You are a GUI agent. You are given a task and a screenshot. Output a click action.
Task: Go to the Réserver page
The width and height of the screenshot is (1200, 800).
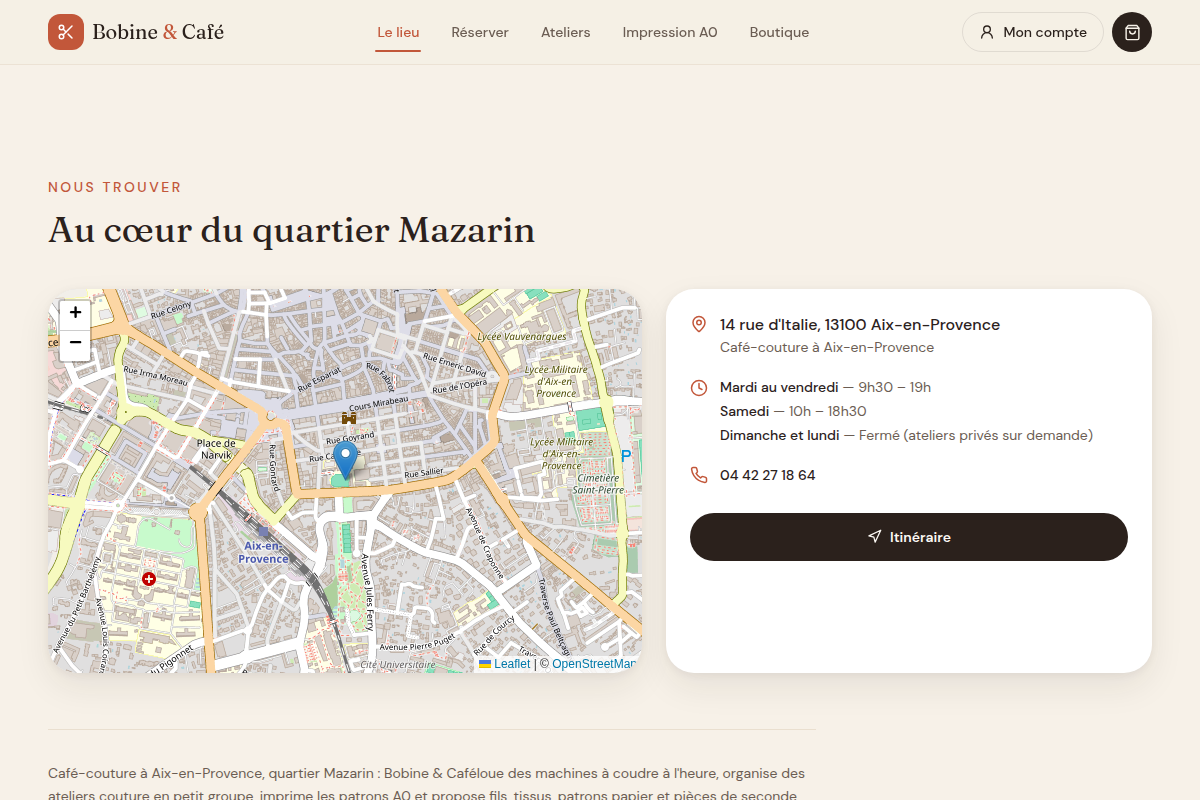(x=480, y=32)
